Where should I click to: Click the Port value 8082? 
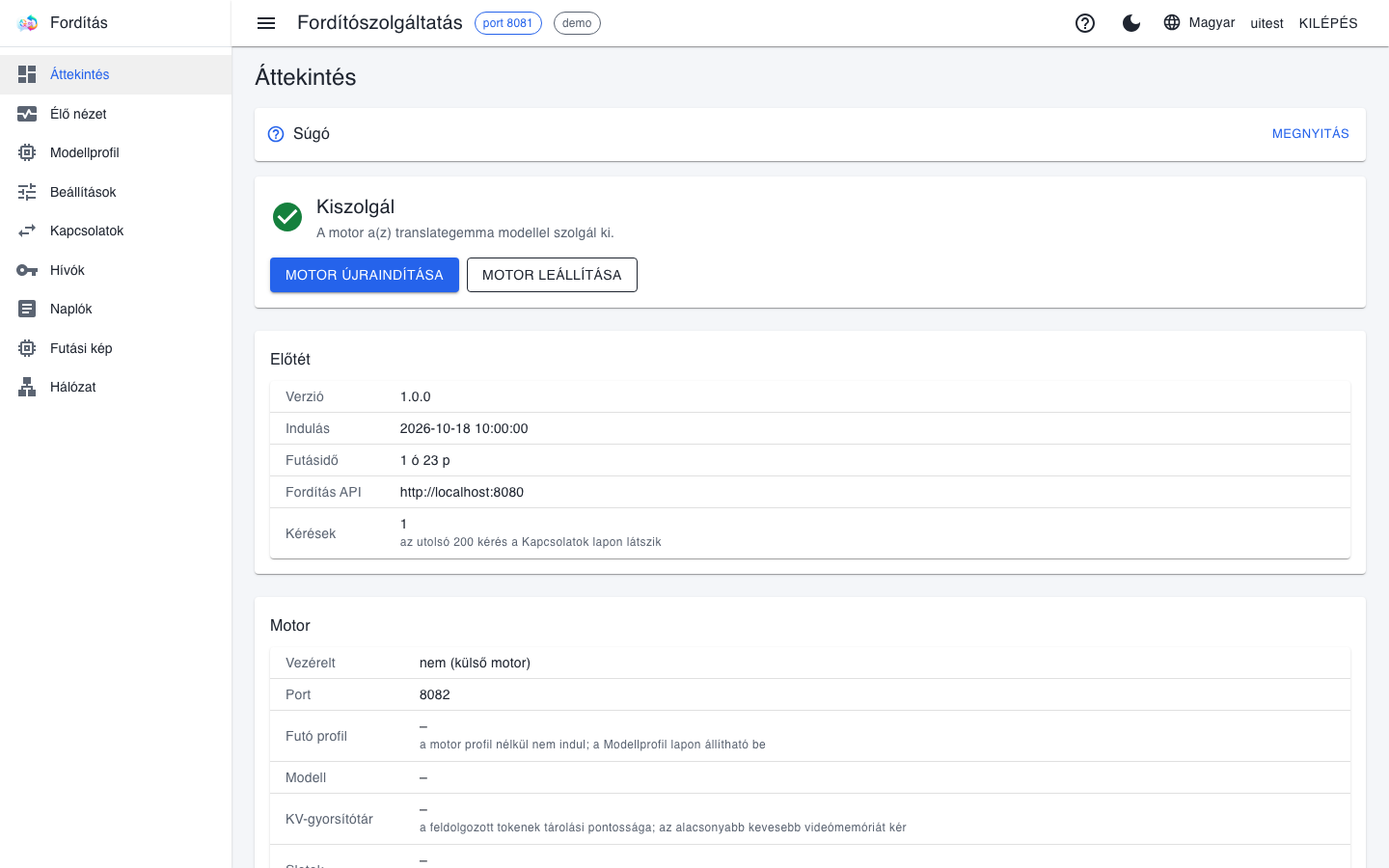coord(435,694)
